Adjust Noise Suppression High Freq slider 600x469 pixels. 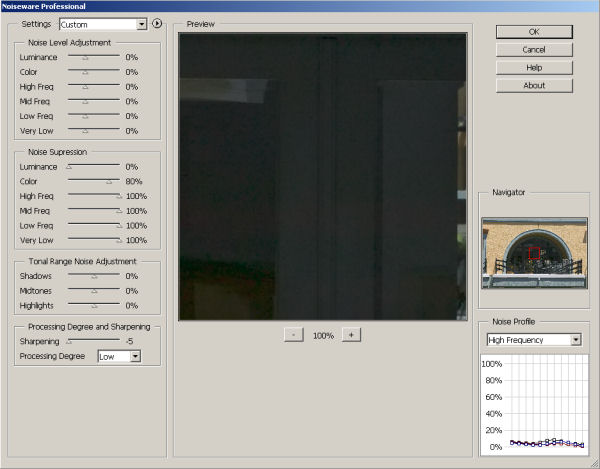95,196
